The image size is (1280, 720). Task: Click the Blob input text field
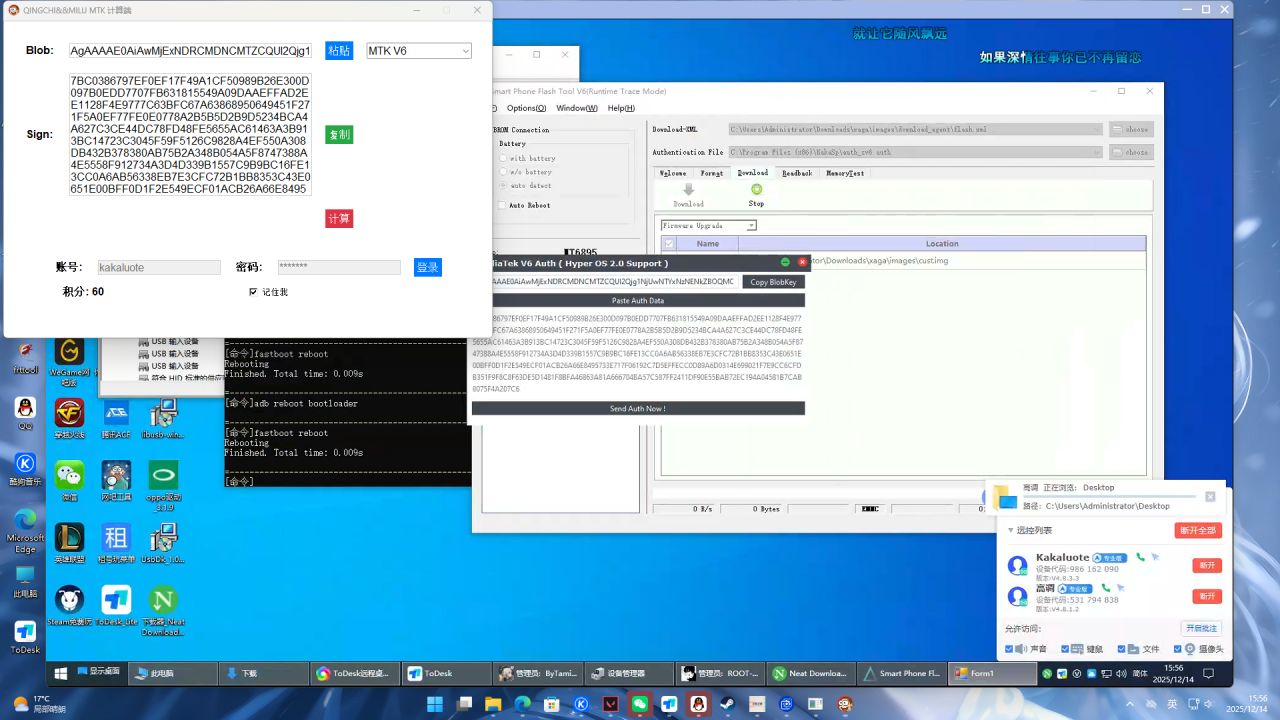(x=190, y=51)
